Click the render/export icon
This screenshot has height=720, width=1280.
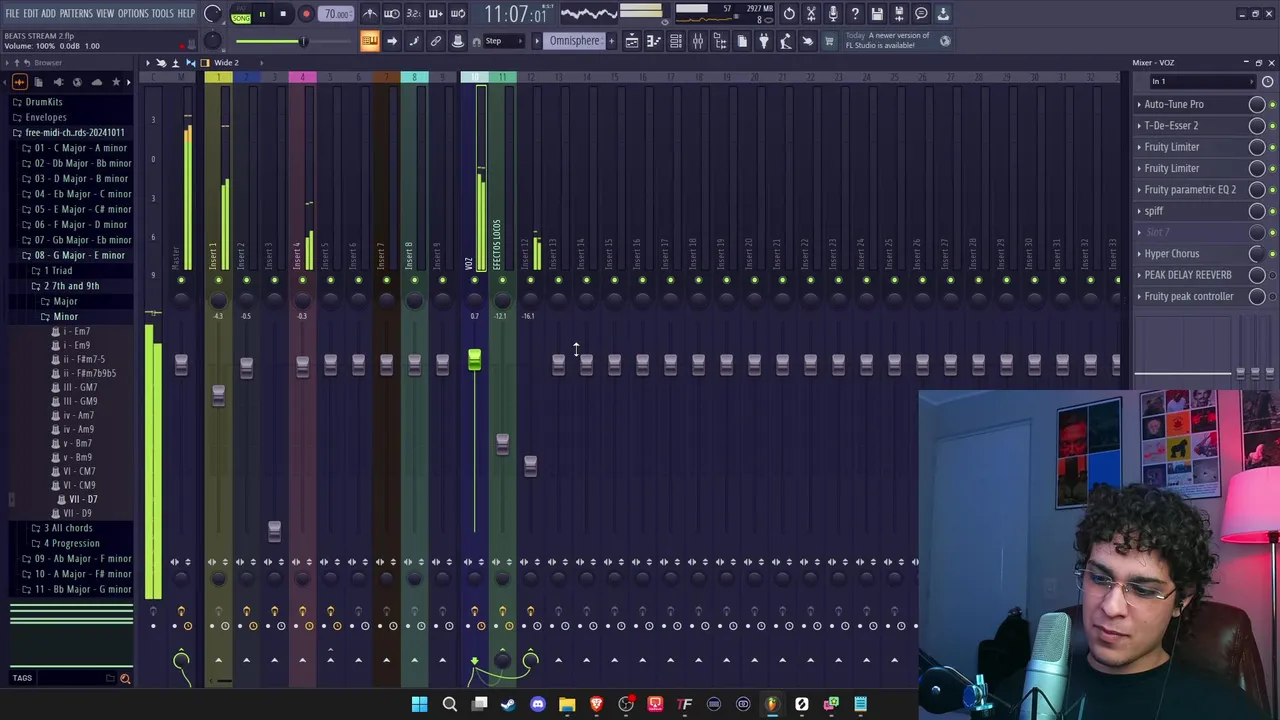[x=899, y=14]
